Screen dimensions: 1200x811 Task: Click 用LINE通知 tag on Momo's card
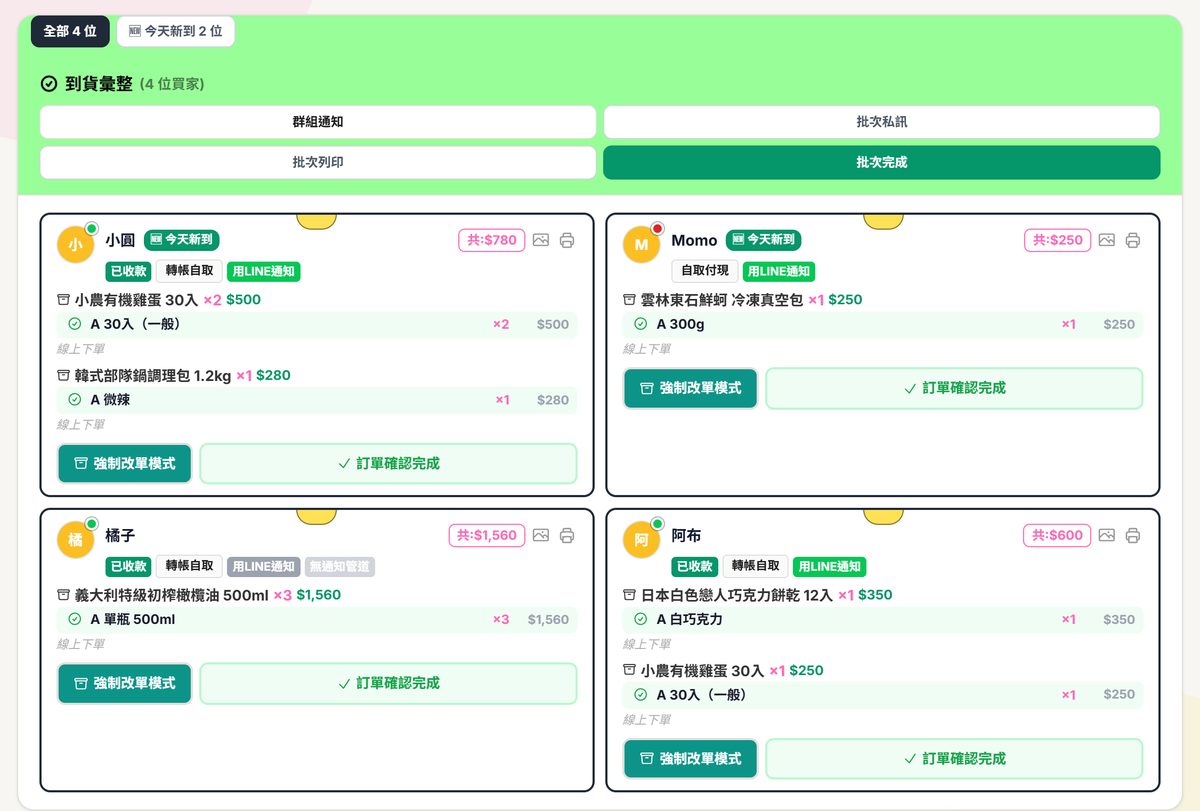click(779, 271)
